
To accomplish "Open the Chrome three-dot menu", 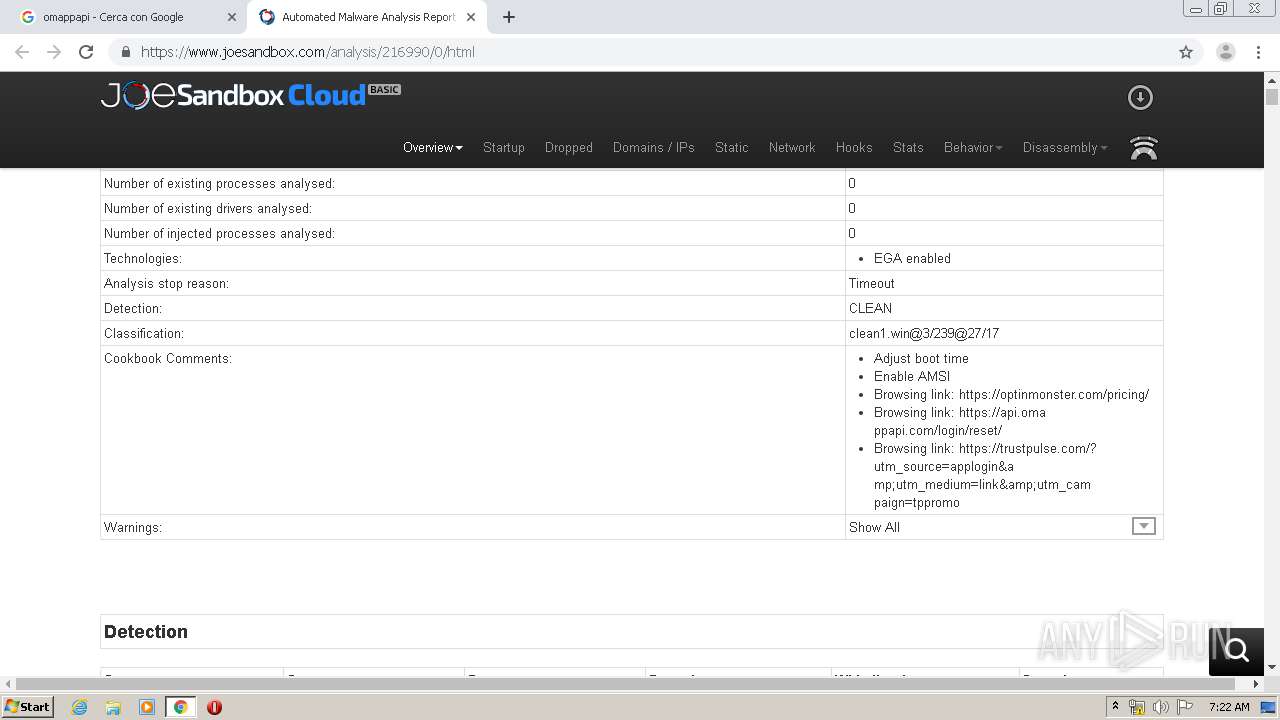I will tap(1258, 52).
